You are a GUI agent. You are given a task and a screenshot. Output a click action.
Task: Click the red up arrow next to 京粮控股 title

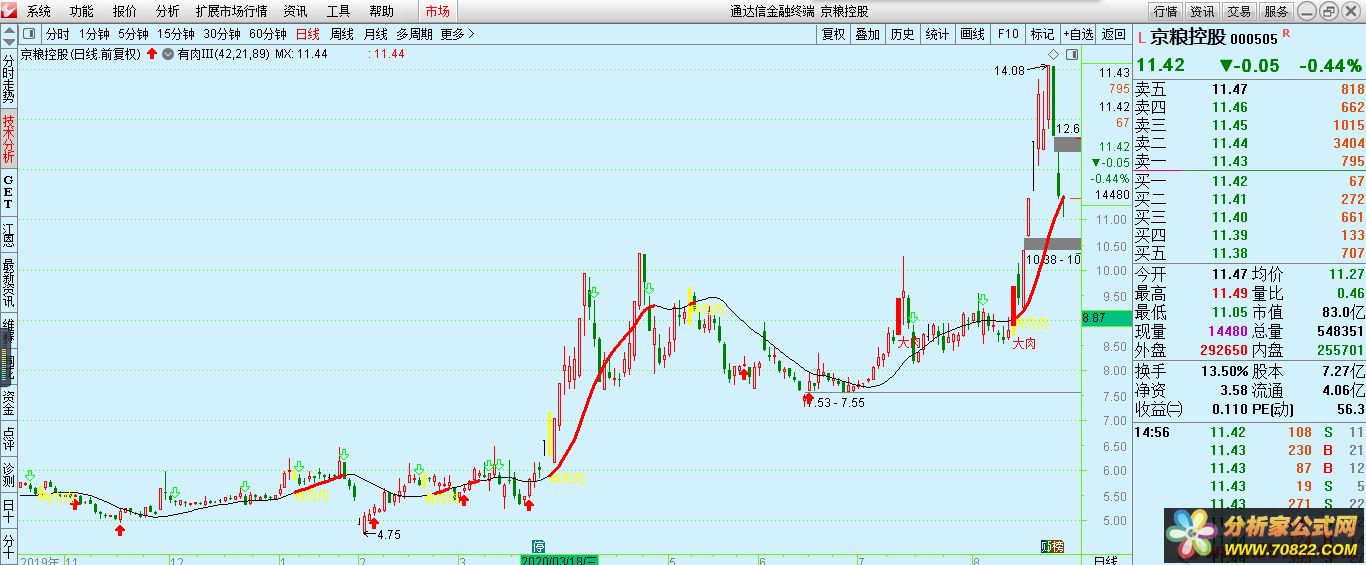(x=151, y=53)
